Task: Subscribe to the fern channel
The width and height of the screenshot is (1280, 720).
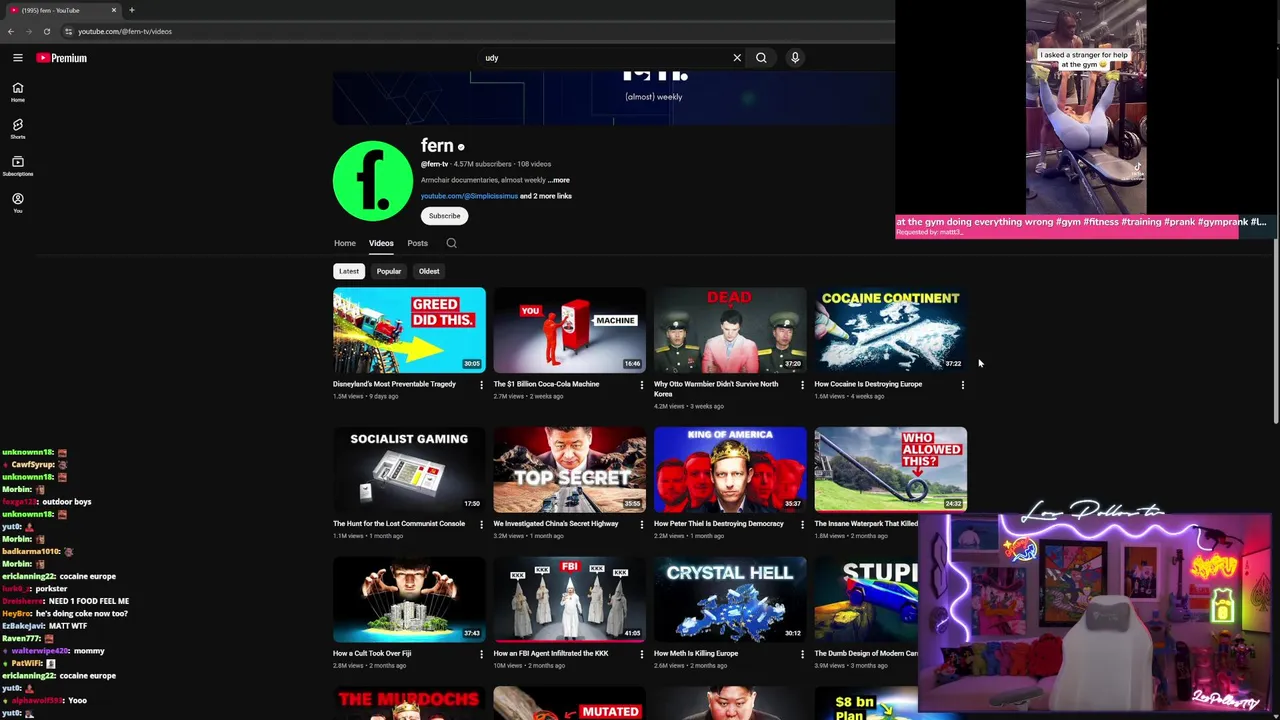Action: click(x=445, y=216)
